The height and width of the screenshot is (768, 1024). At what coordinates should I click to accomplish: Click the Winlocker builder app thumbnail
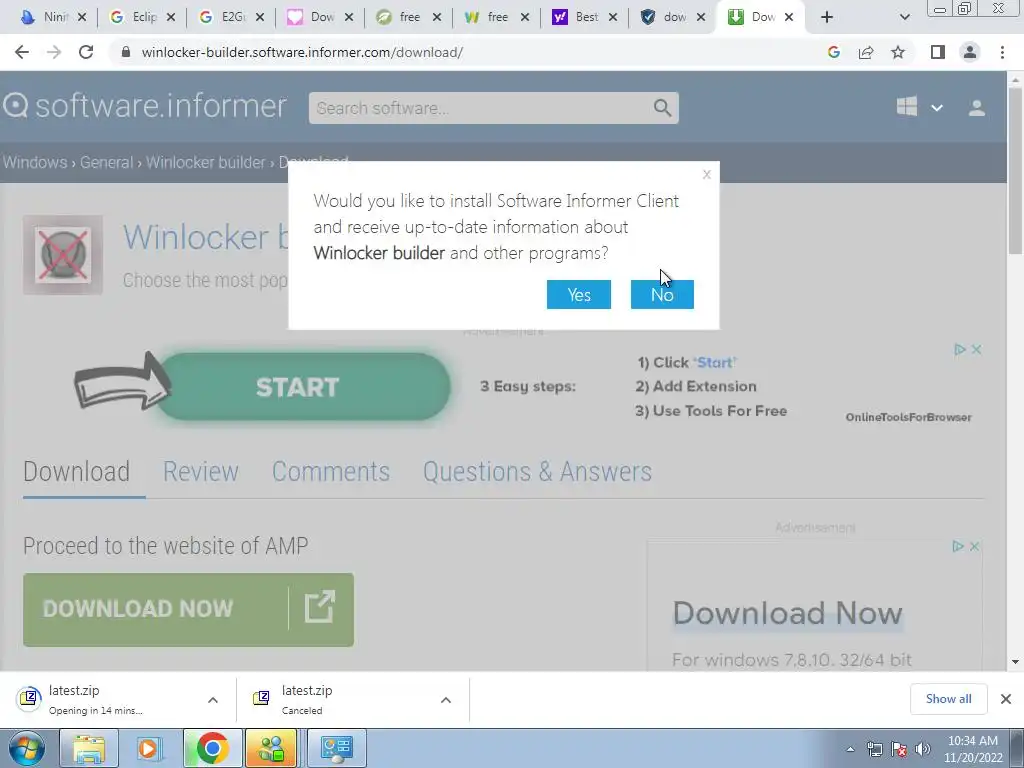[63, 255]
